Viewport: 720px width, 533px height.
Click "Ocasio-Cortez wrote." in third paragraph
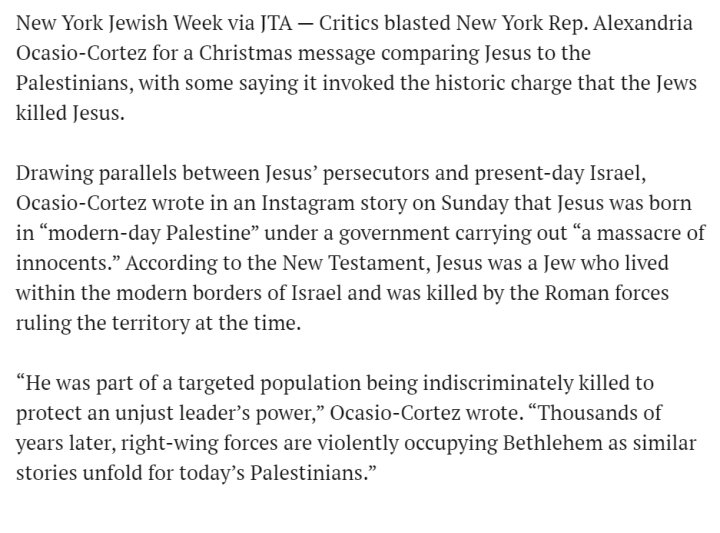tap(427, 413)
